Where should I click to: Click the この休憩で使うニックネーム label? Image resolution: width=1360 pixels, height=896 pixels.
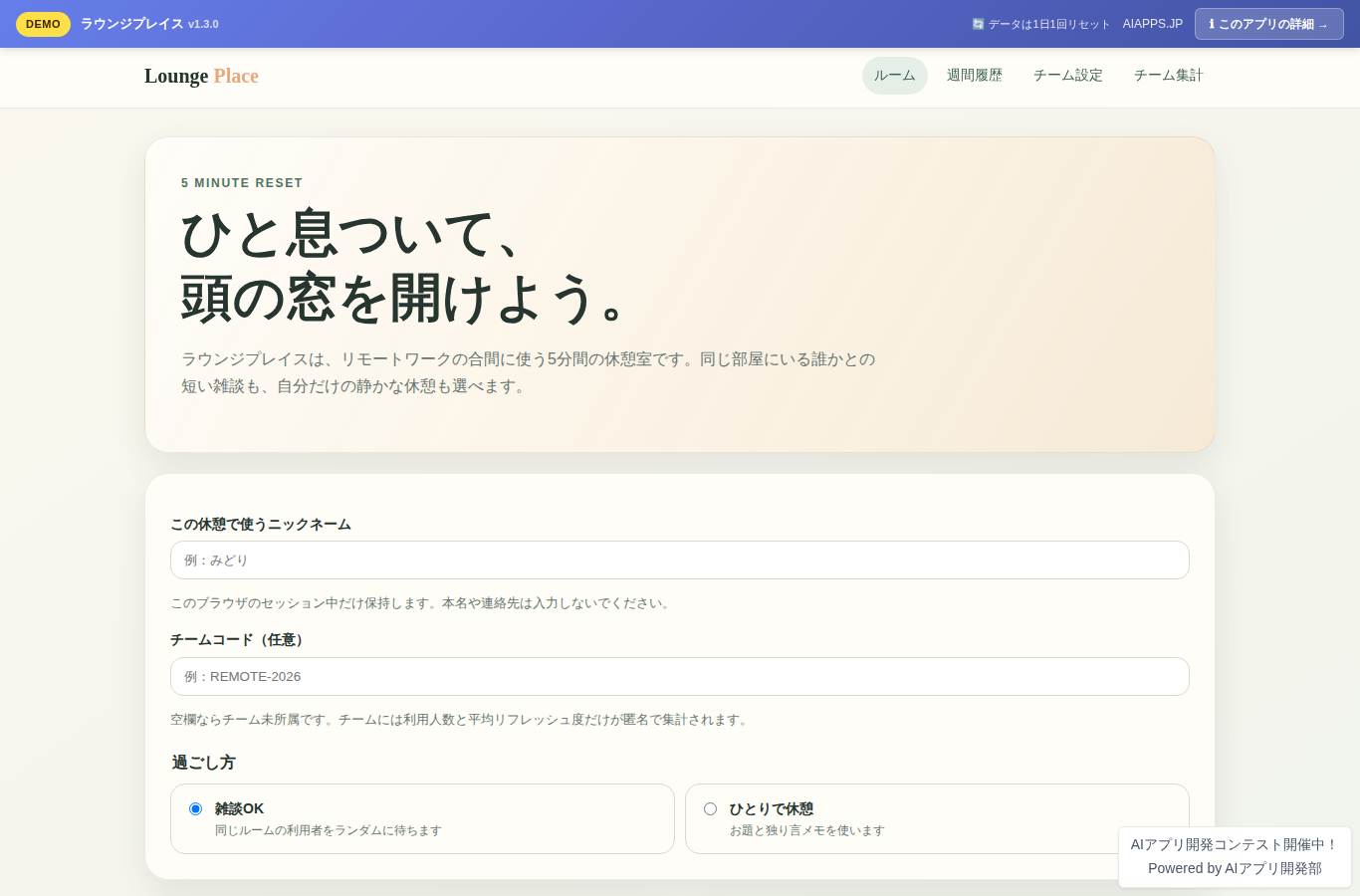[x=261, y=524]
